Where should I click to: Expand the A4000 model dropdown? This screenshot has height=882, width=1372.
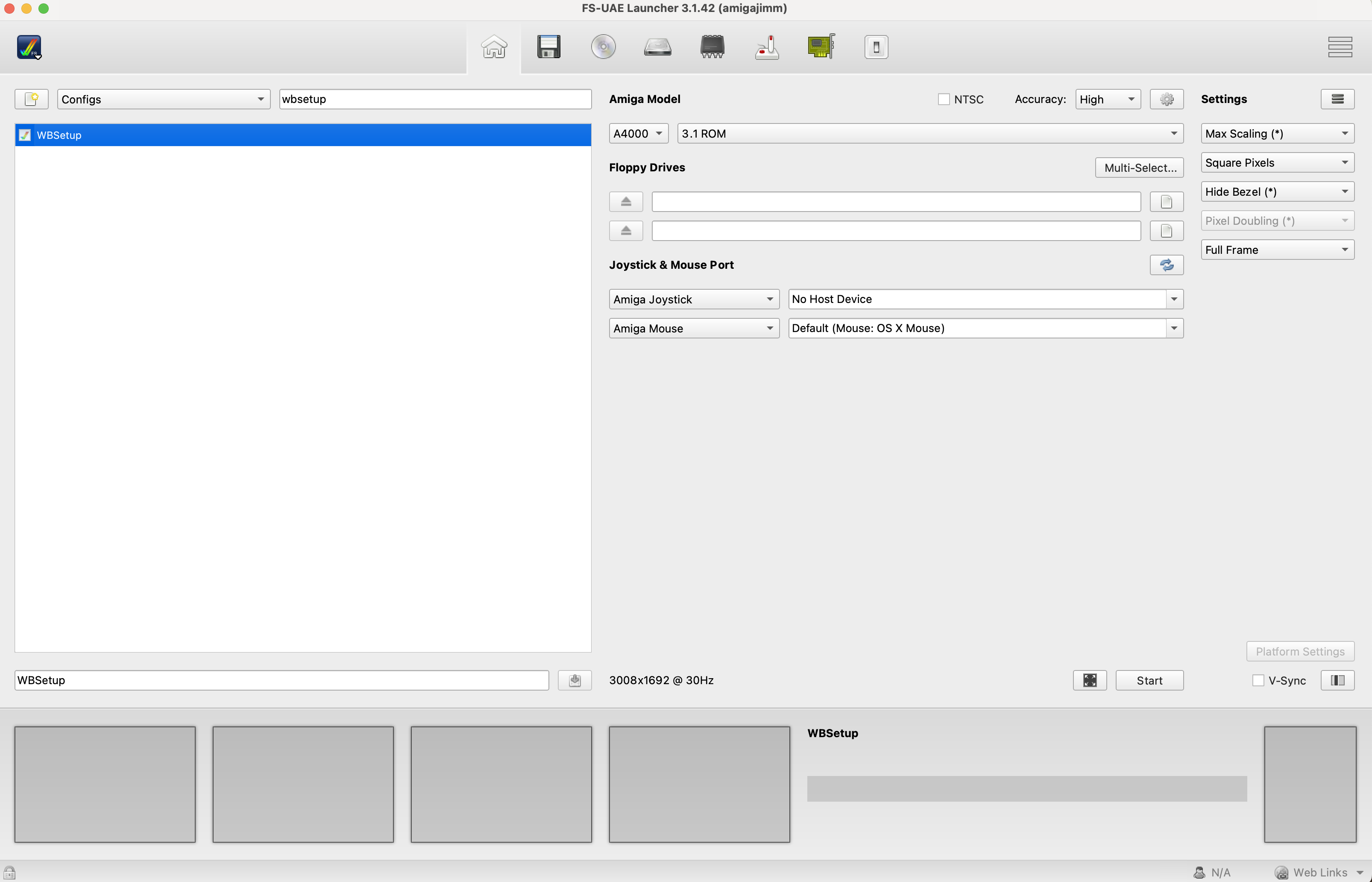click(x=638, y=134)
